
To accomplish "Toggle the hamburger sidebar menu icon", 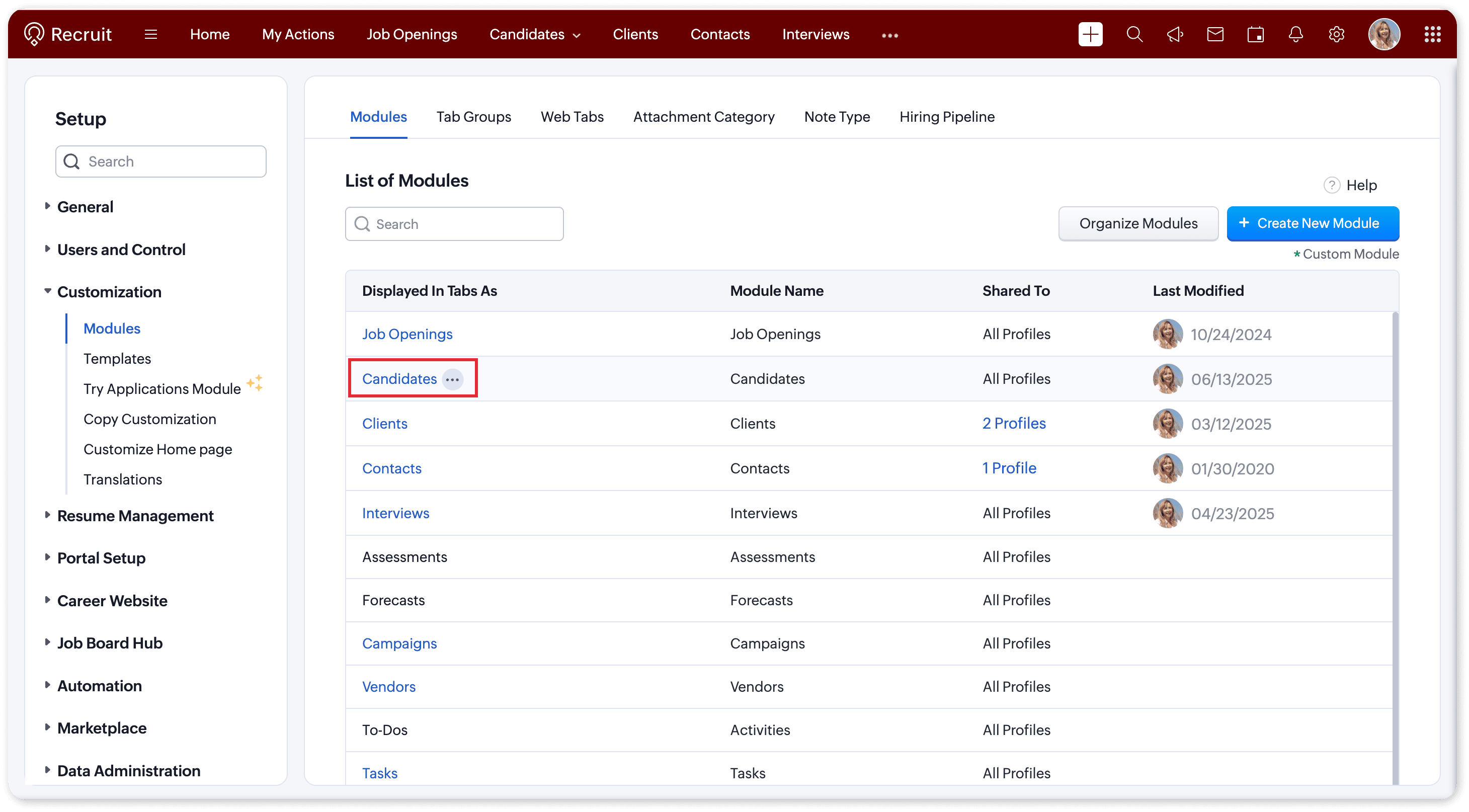I will pyautogui.click(x=150, y=34).
